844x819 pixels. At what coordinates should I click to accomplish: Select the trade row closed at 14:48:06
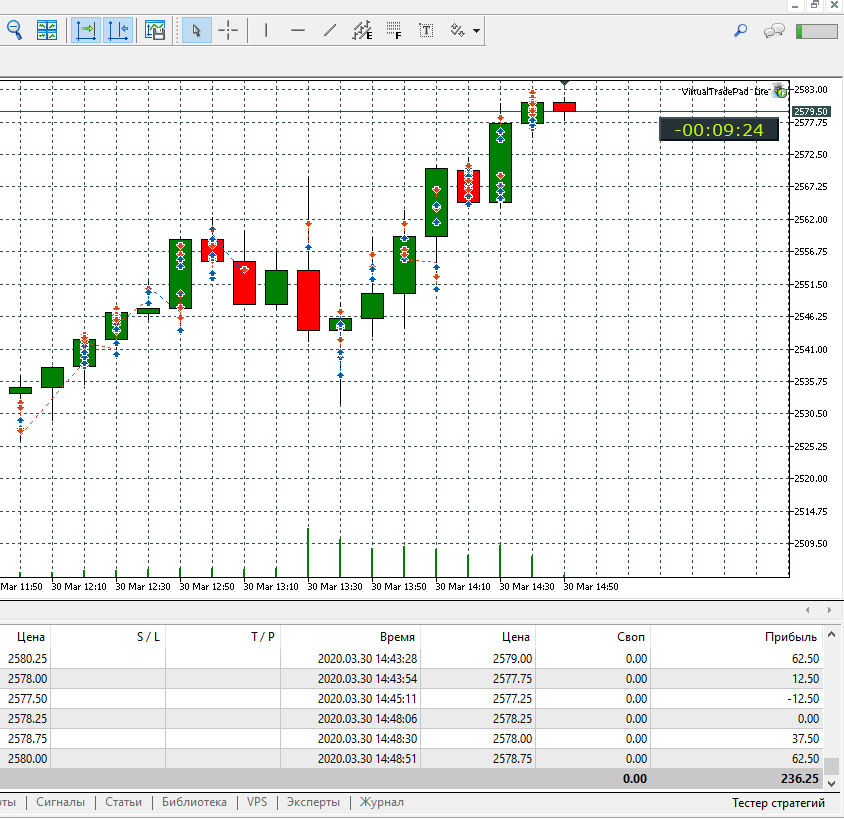tap(411, 718)
